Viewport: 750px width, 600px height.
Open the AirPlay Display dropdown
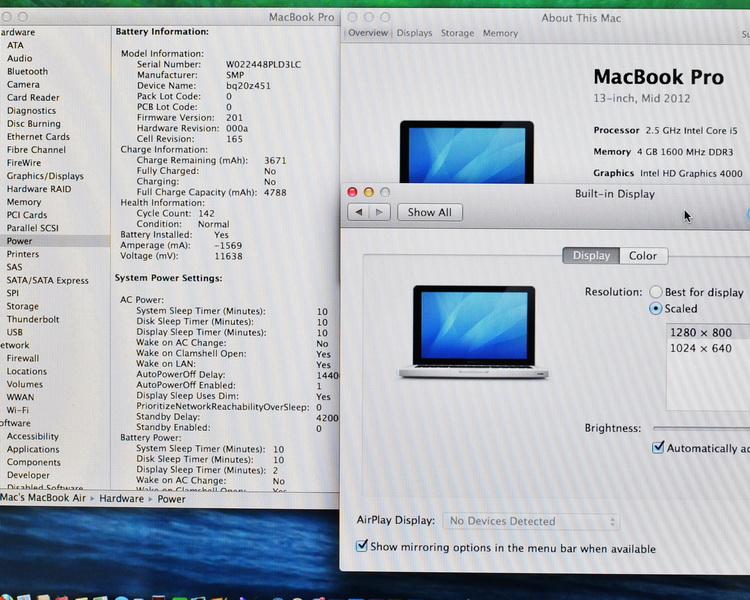pyautogui.click(x=531, y=521)
